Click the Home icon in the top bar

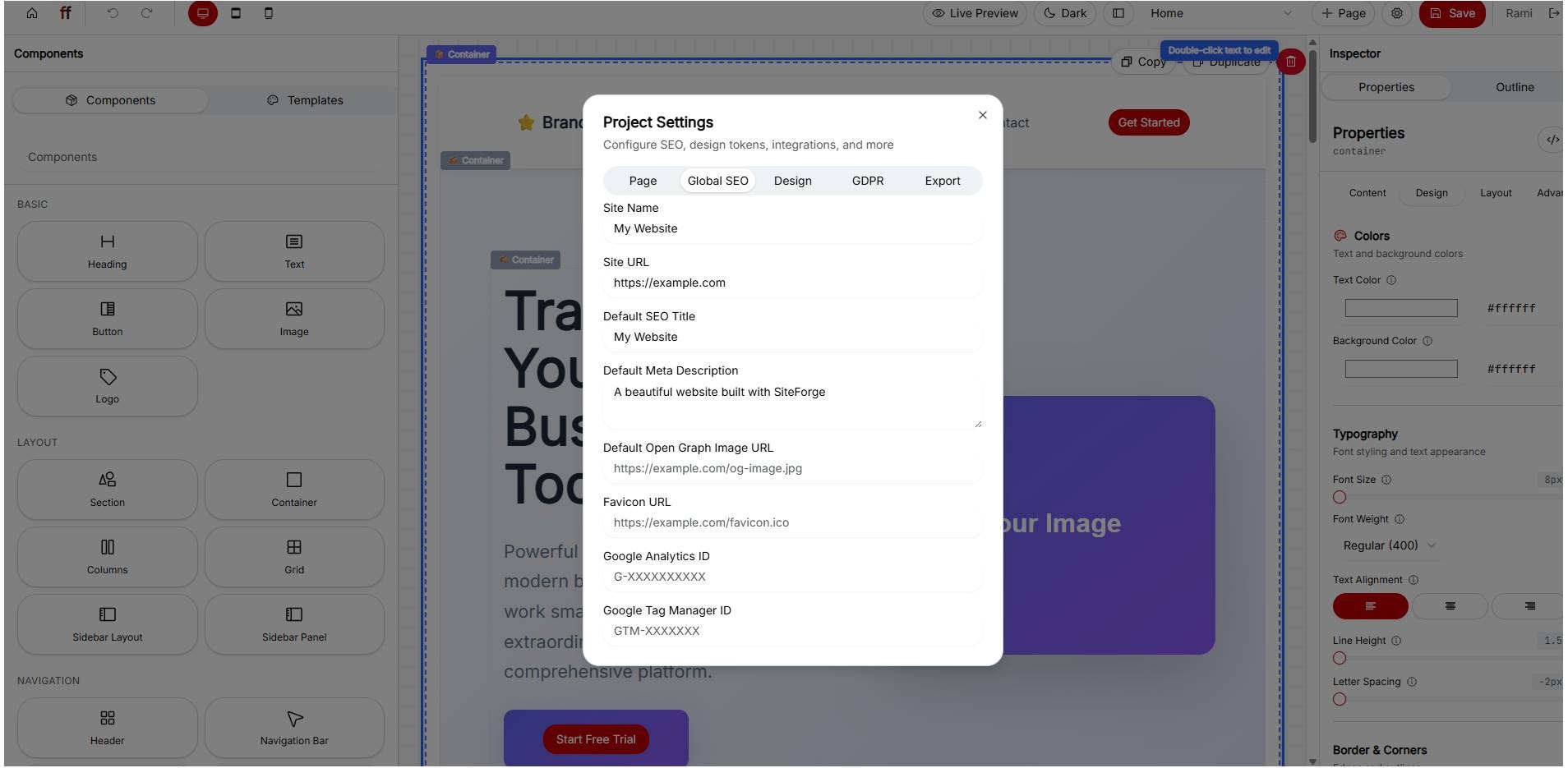31,13
